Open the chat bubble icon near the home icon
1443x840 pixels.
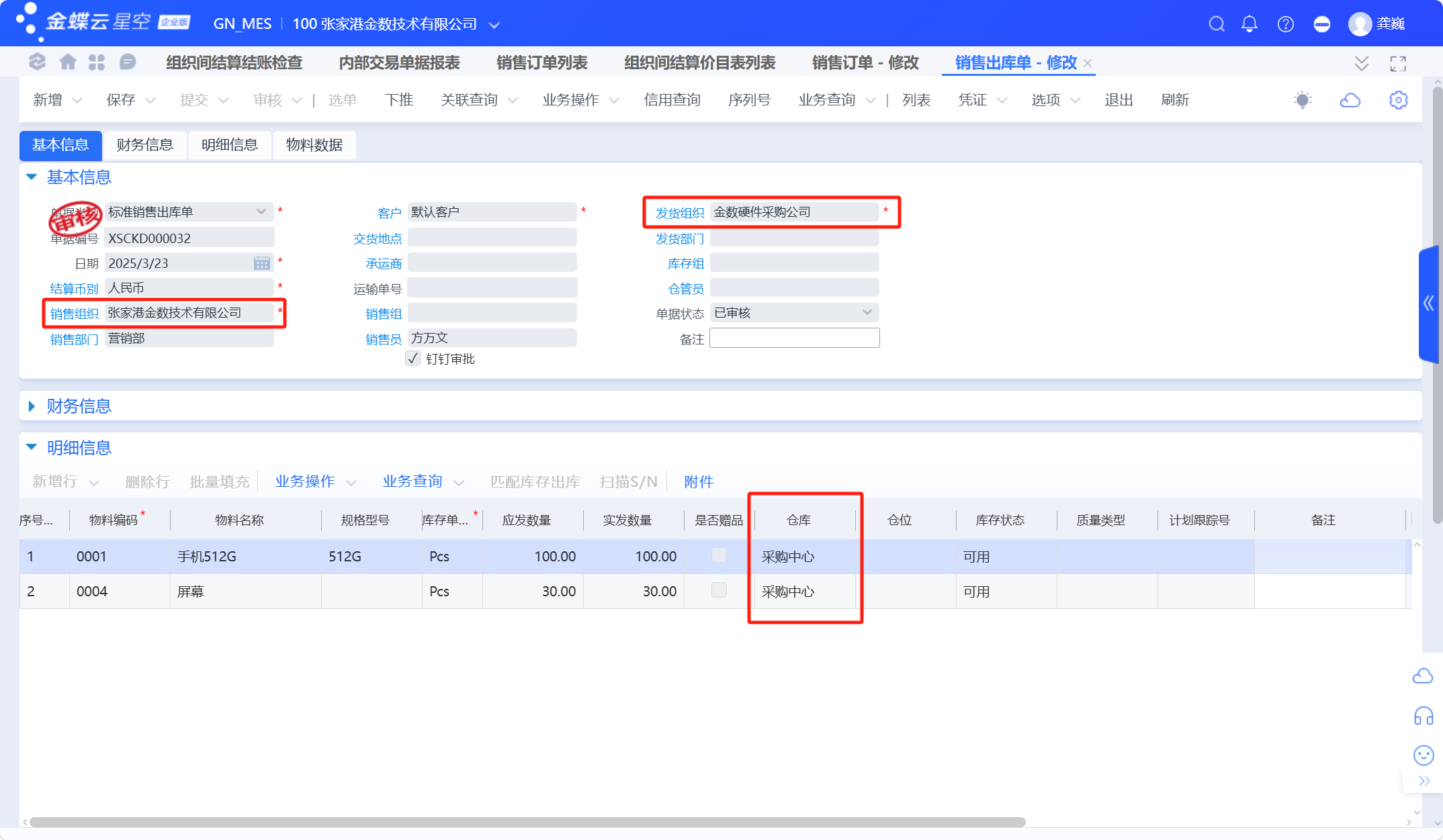click(x=127, y=62)
